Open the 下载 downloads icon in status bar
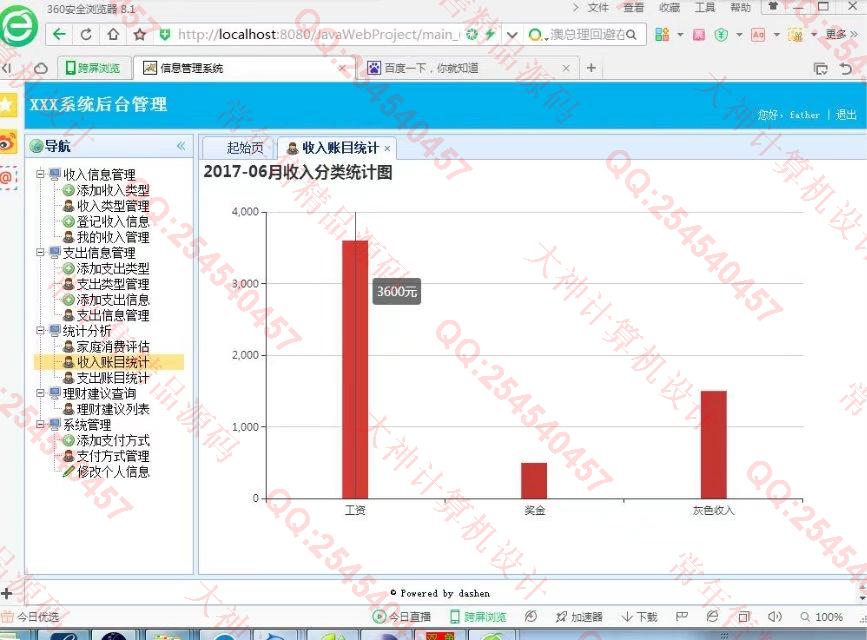The width and height of the screenshot is (867, 640). coord(639,617)
